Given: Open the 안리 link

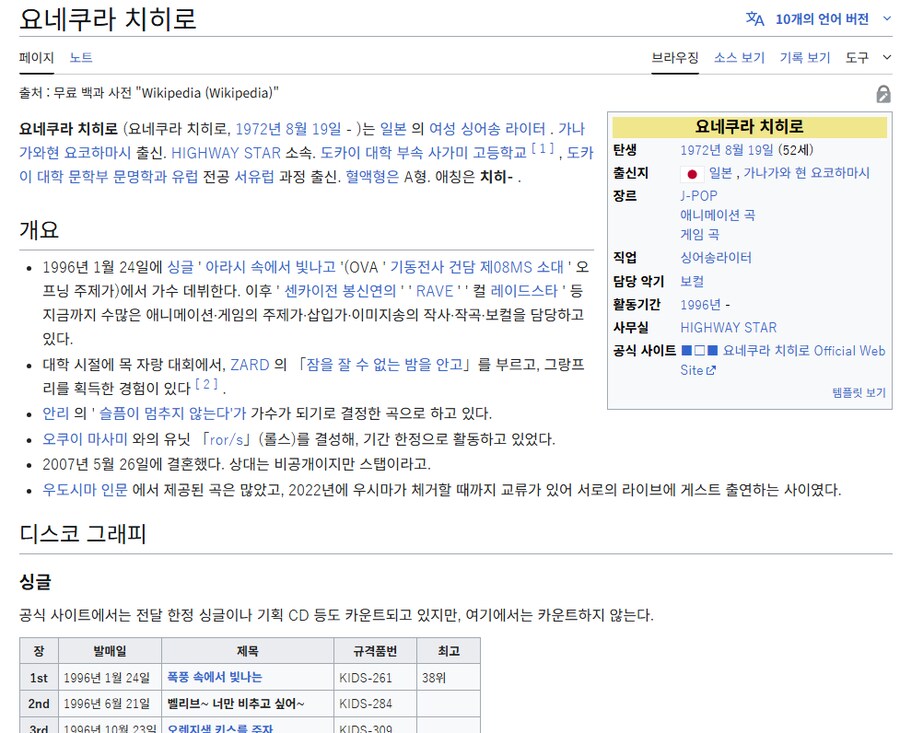Looking at the screenshot, I should coord(56,413).
